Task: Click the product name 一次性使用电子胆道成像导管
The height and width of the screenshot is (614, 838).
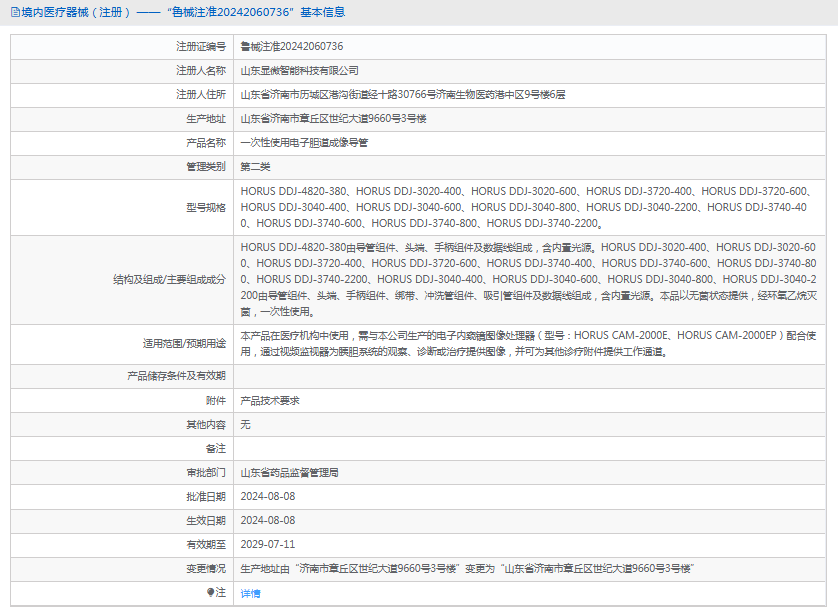Action: point(304,143)
